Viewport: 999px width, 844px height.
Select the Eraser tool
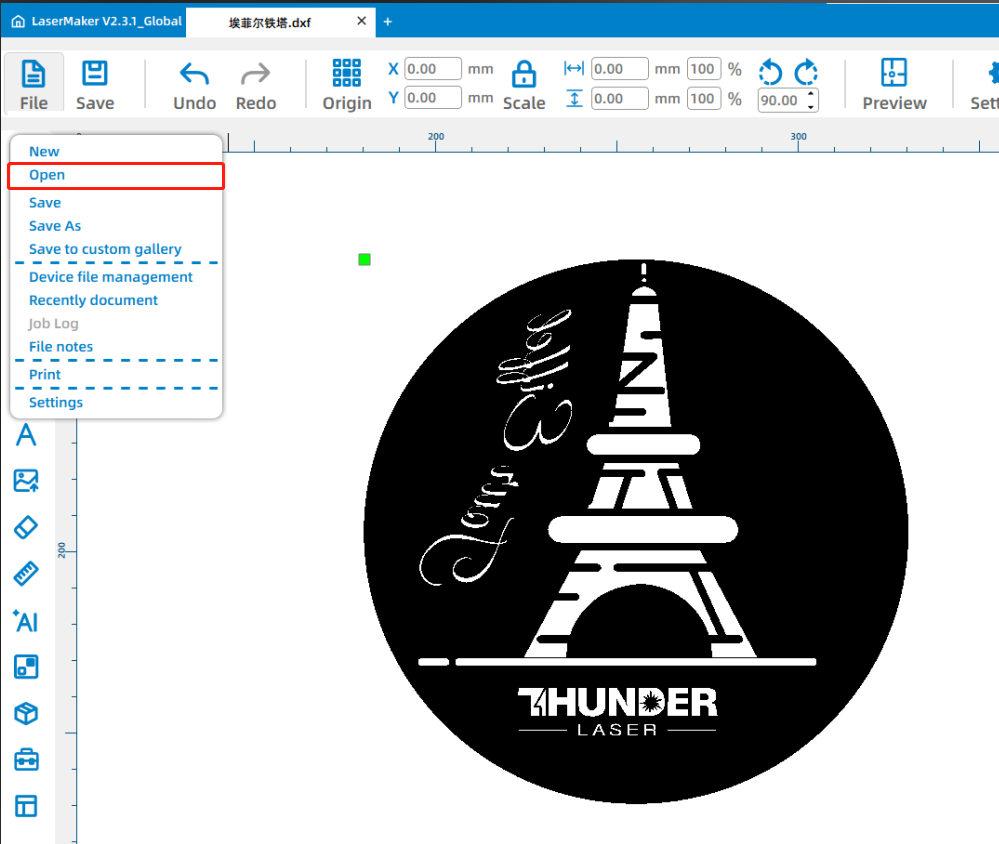click(x=26, y=527)
